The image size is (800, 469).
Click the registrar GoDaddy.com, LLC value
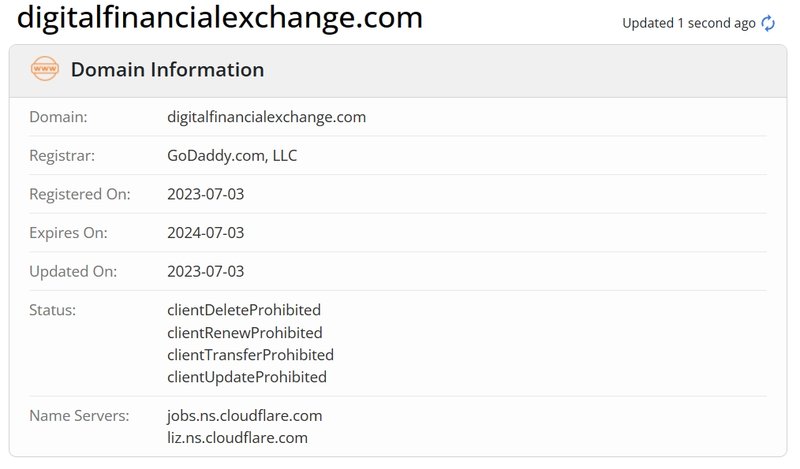232,156
